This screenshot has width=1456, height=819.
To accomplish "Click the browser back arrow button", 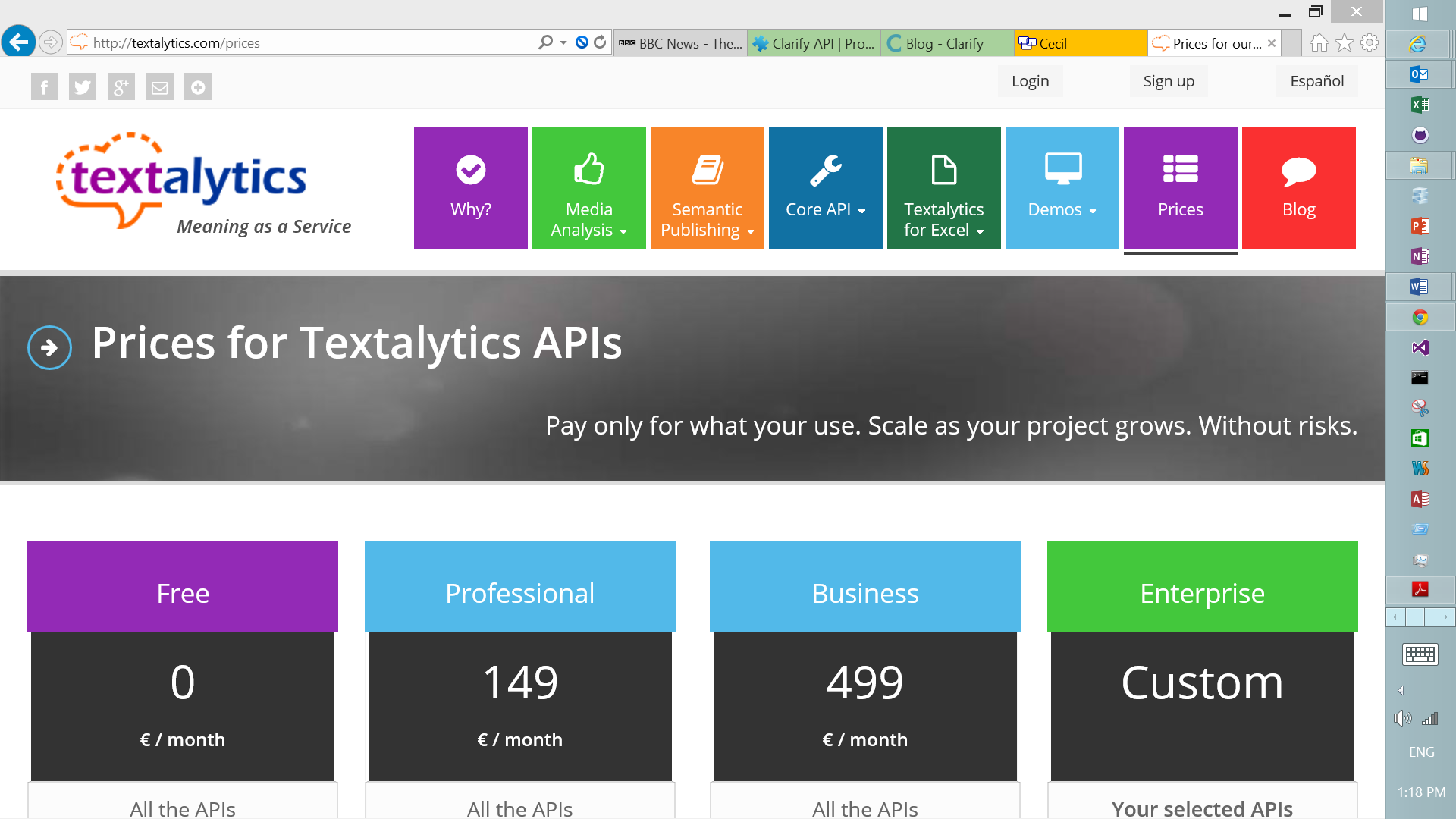I will pyautogui.click(x=19, y=42).
